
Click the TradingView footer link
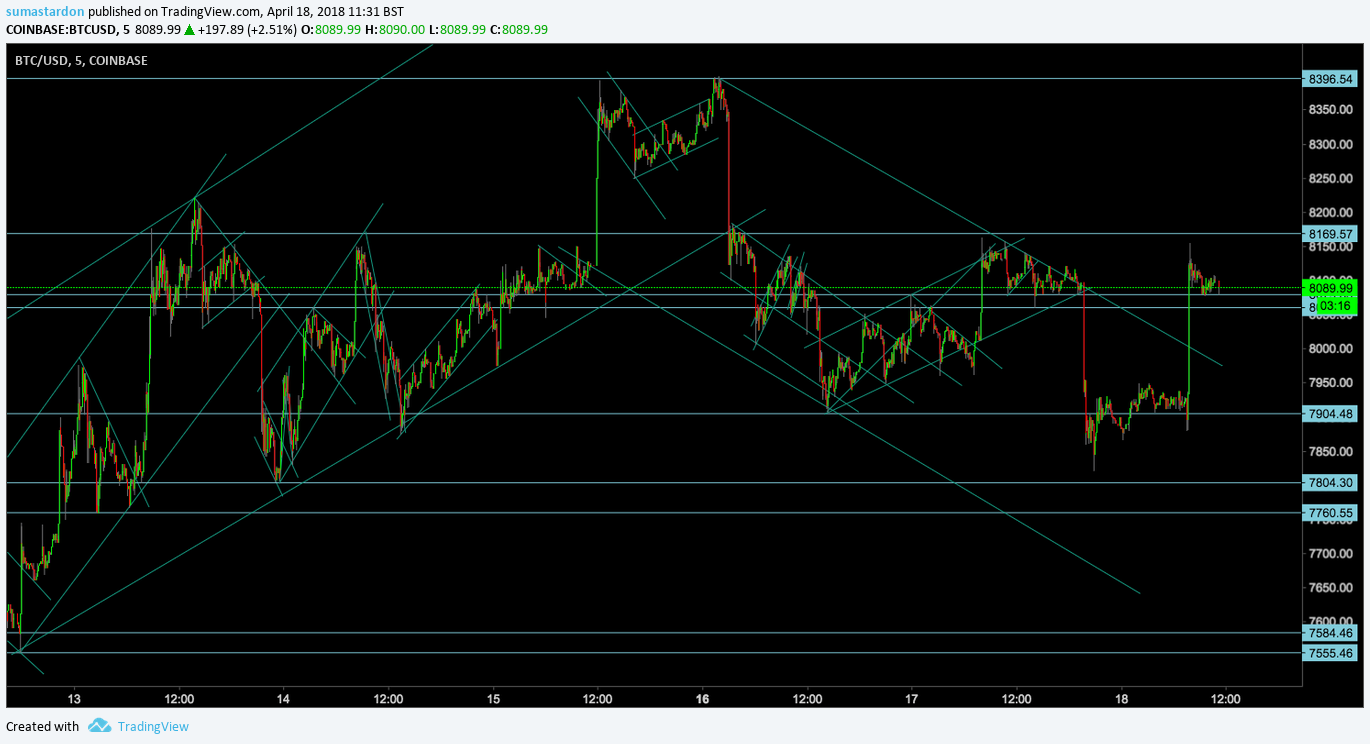(x=153, y=726)
